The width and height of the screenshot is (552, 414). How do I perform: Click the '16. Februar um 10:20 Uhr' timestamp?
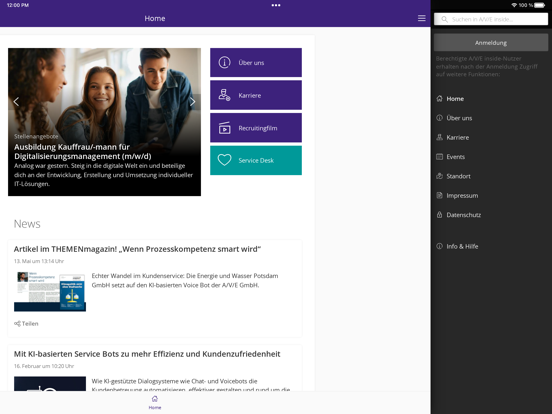tap(44, 366)
